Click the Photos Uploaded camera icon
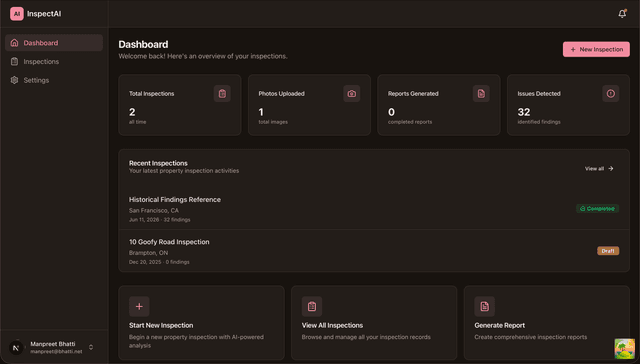The height and width of the screenshot is (364, 640). pyautogui.click(x=351, y=93)
